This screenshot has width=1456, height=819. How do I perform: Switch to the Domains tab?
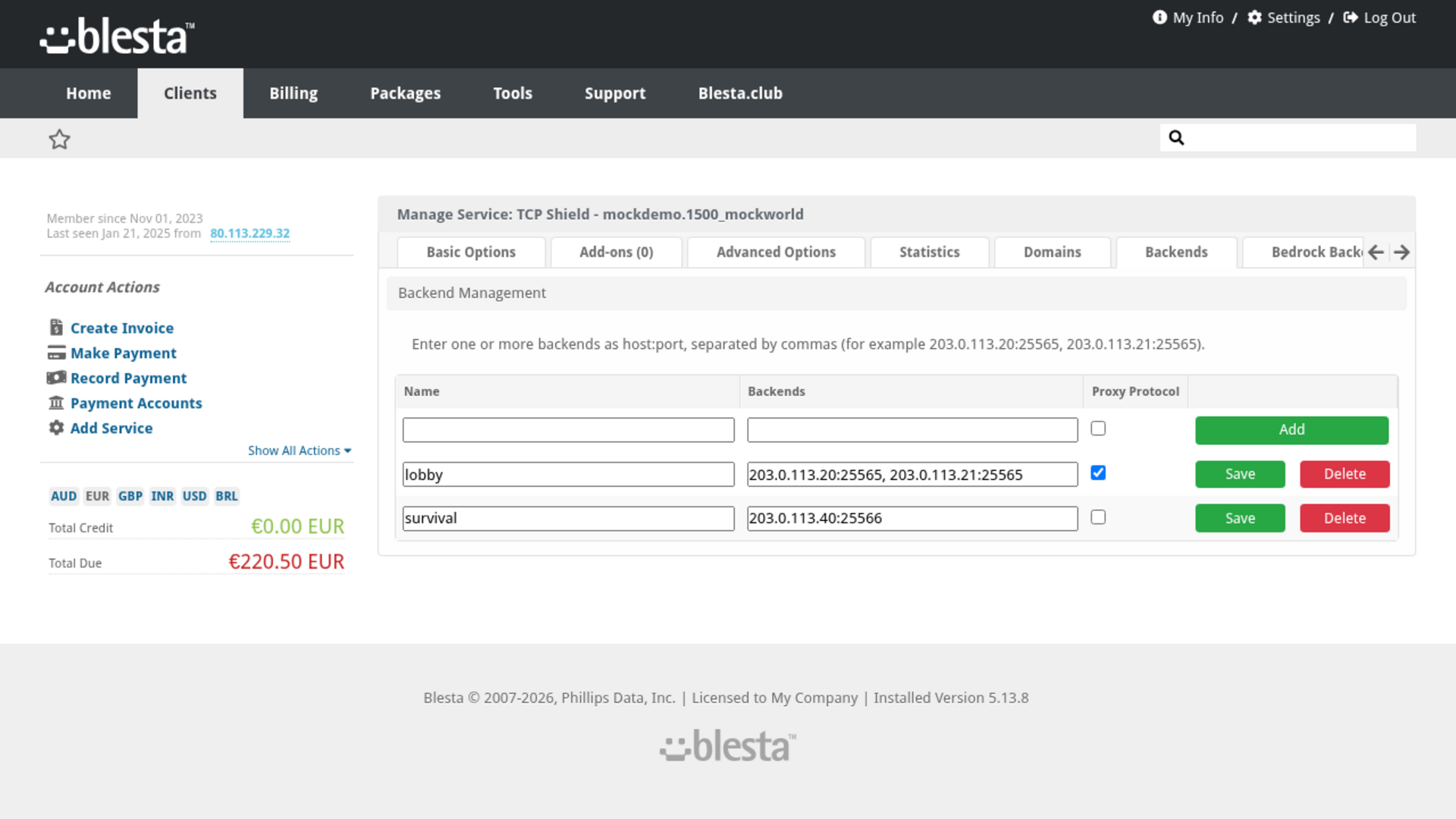tap(1053, 252)
